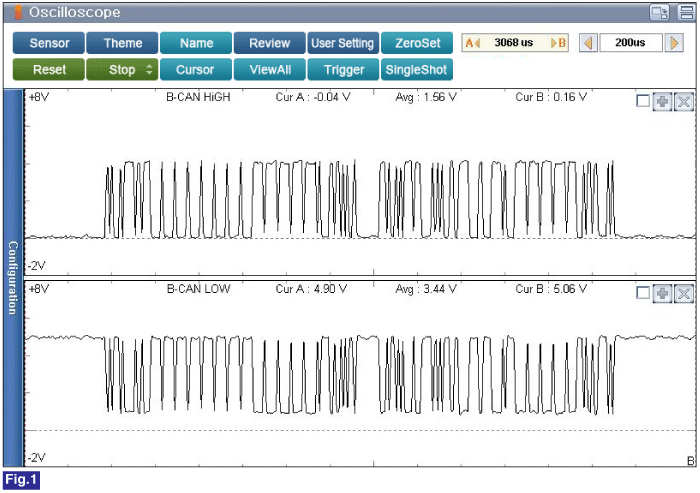
Task: Click the Cur B : 5.06 V reading
Action: tap(551, 289)
